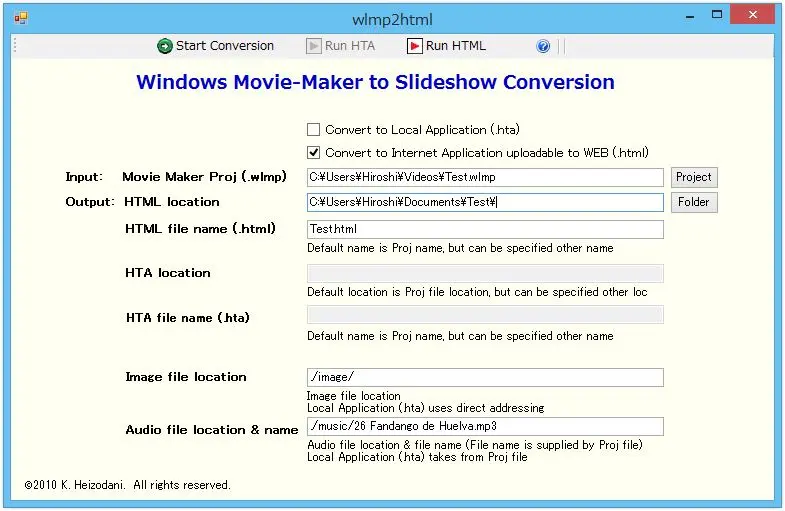Uncheck Convert to Internet Application (.html) checkbox
Viewport: 785px width, 511px height.
pos(314,153)
